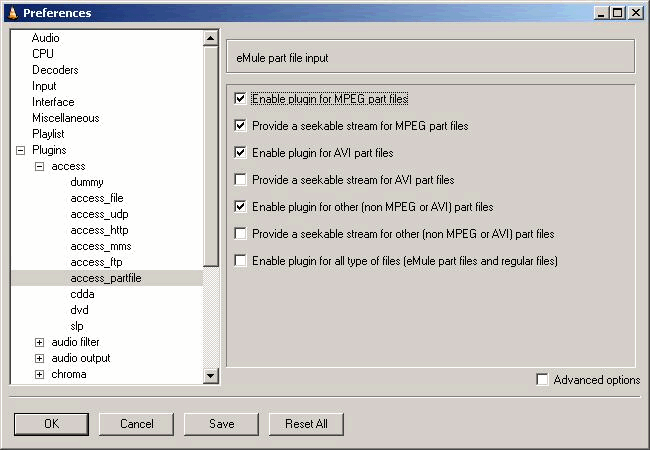Select access_partfile in the tree
Screen dimensions: 650x450
coord(106,278)
